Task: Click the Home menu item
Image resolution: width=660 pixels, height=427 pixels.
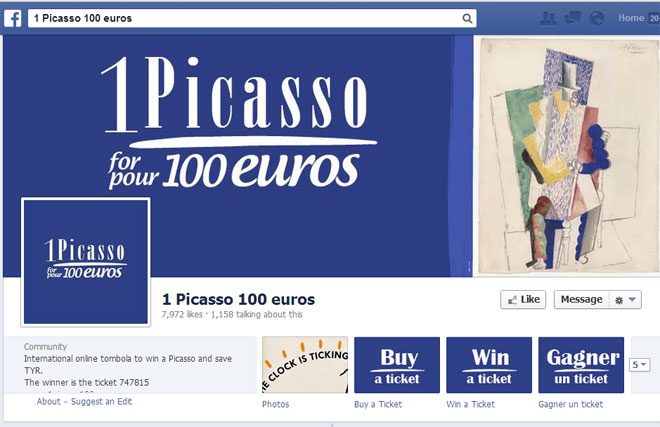Action: 631,18
